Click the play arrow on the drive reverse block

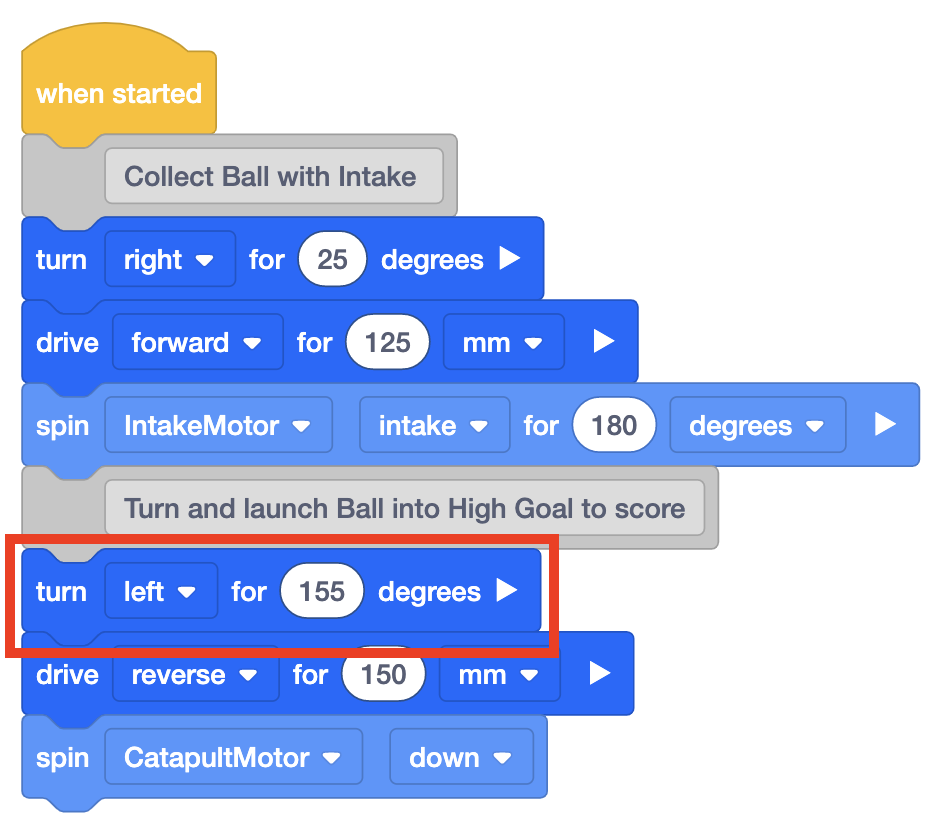pyautogui.click(x=597, y=673)
